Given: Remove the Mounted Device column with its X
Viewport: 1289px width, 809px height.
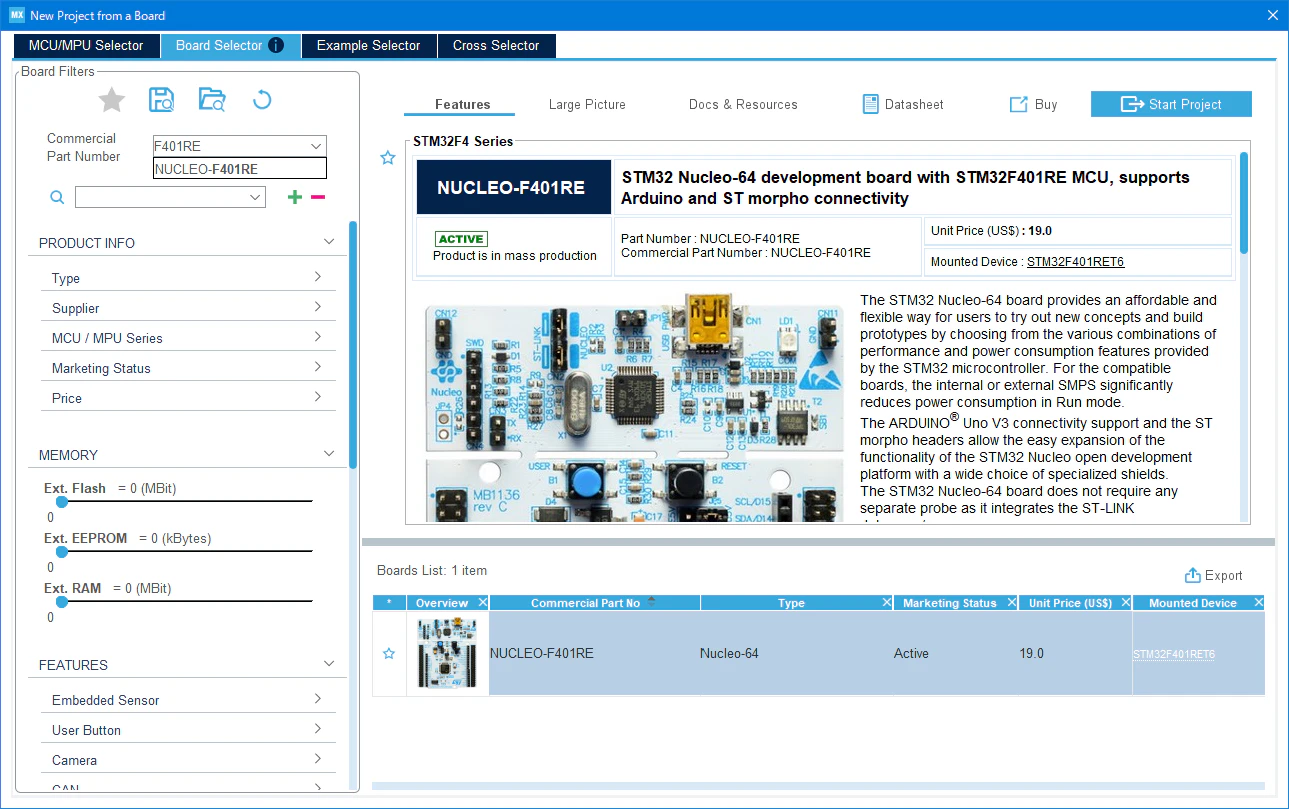Looking at the screenshot, I should [x=1258, y=603].
